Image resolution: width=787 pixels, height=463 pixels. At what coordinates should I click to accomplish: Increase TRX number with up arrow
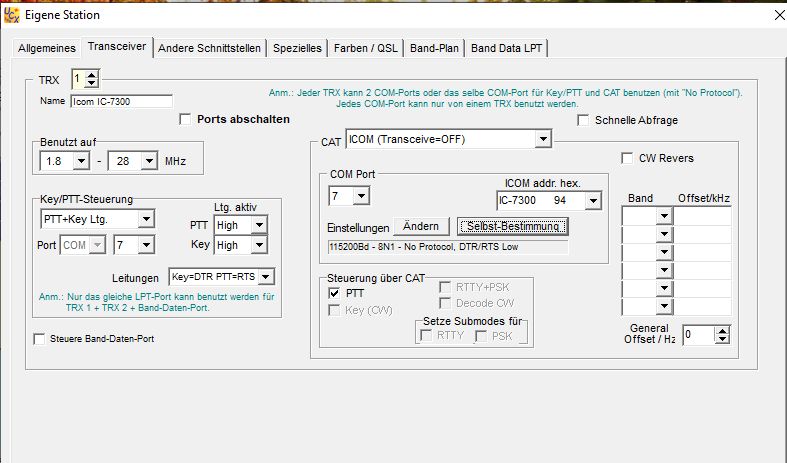click(x=91, y=75)
